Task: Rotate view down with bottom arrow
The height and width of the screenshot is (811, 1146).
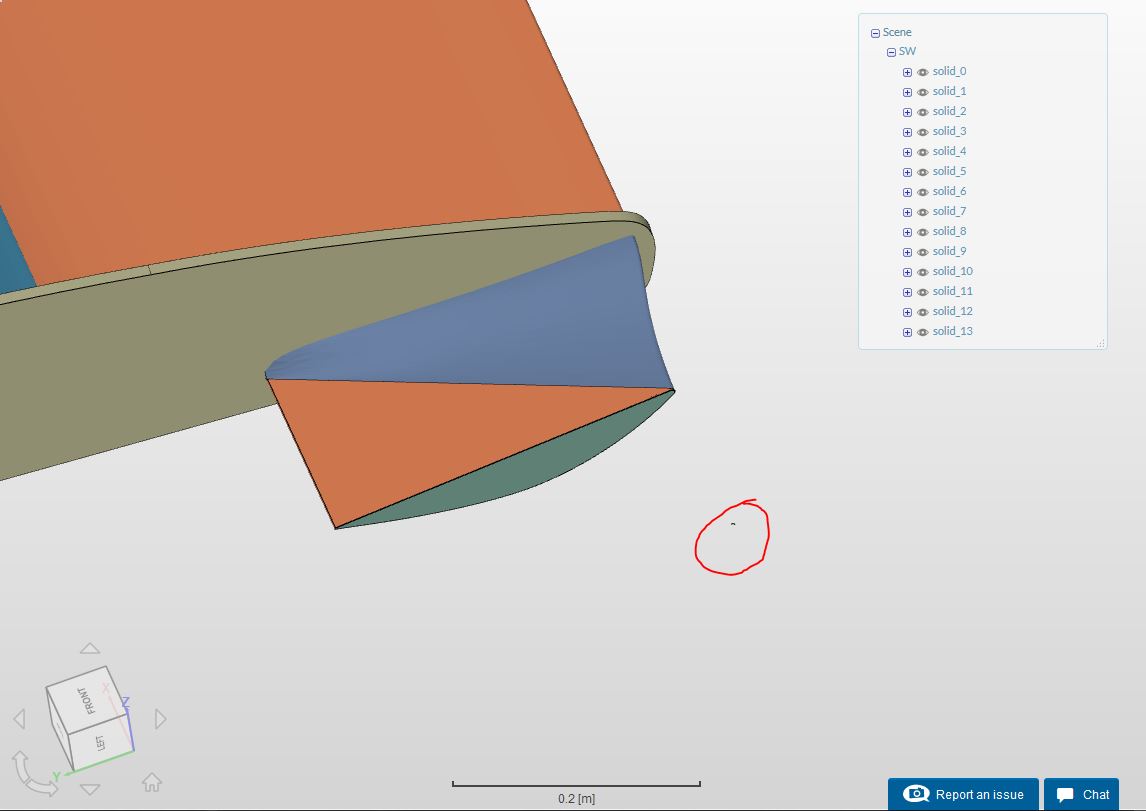Action: pyautogui.click(x=90, y=789)
